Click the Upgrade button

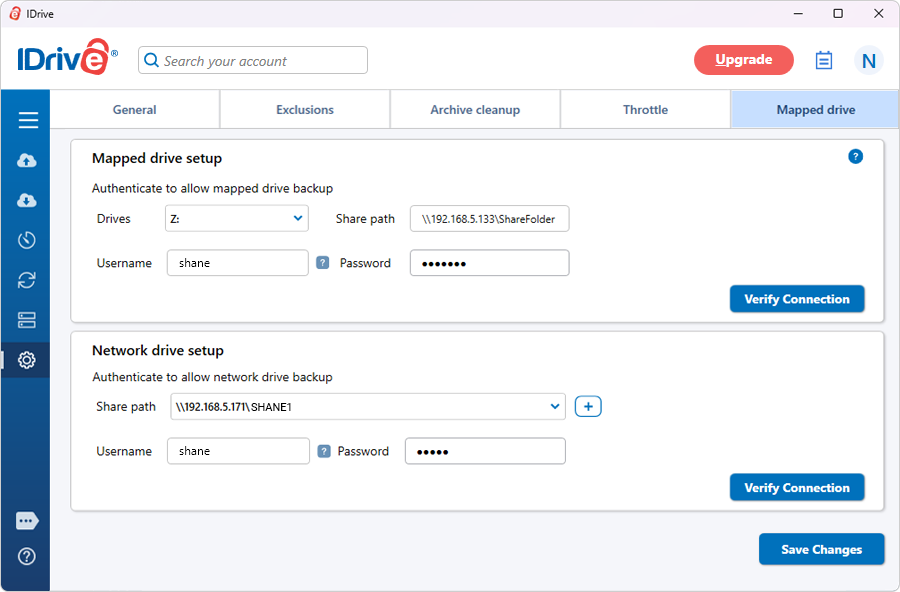tap(744, 60)
